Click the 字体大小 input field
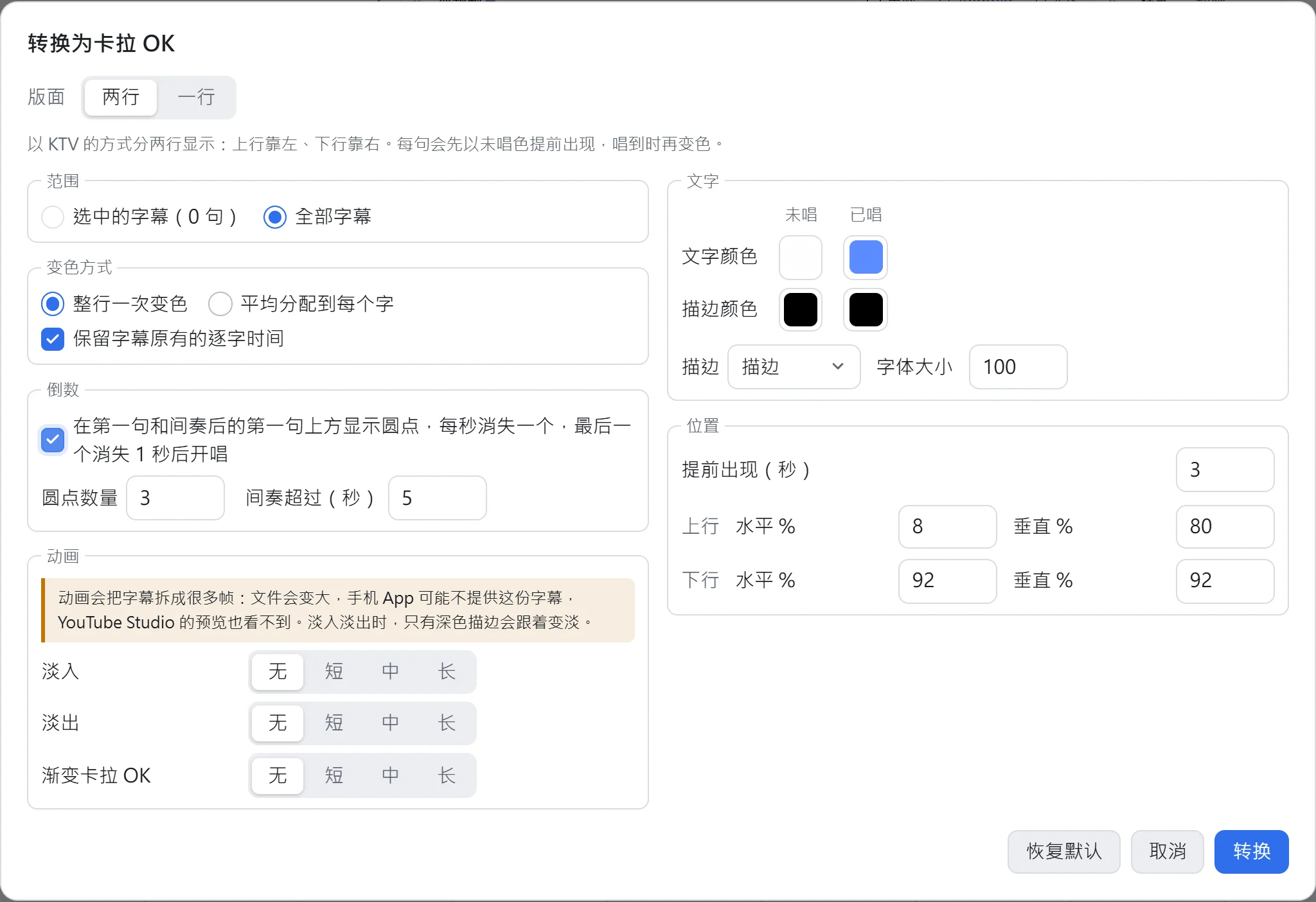This screenshot has width=1316, height=902. tap(1018, 367)
